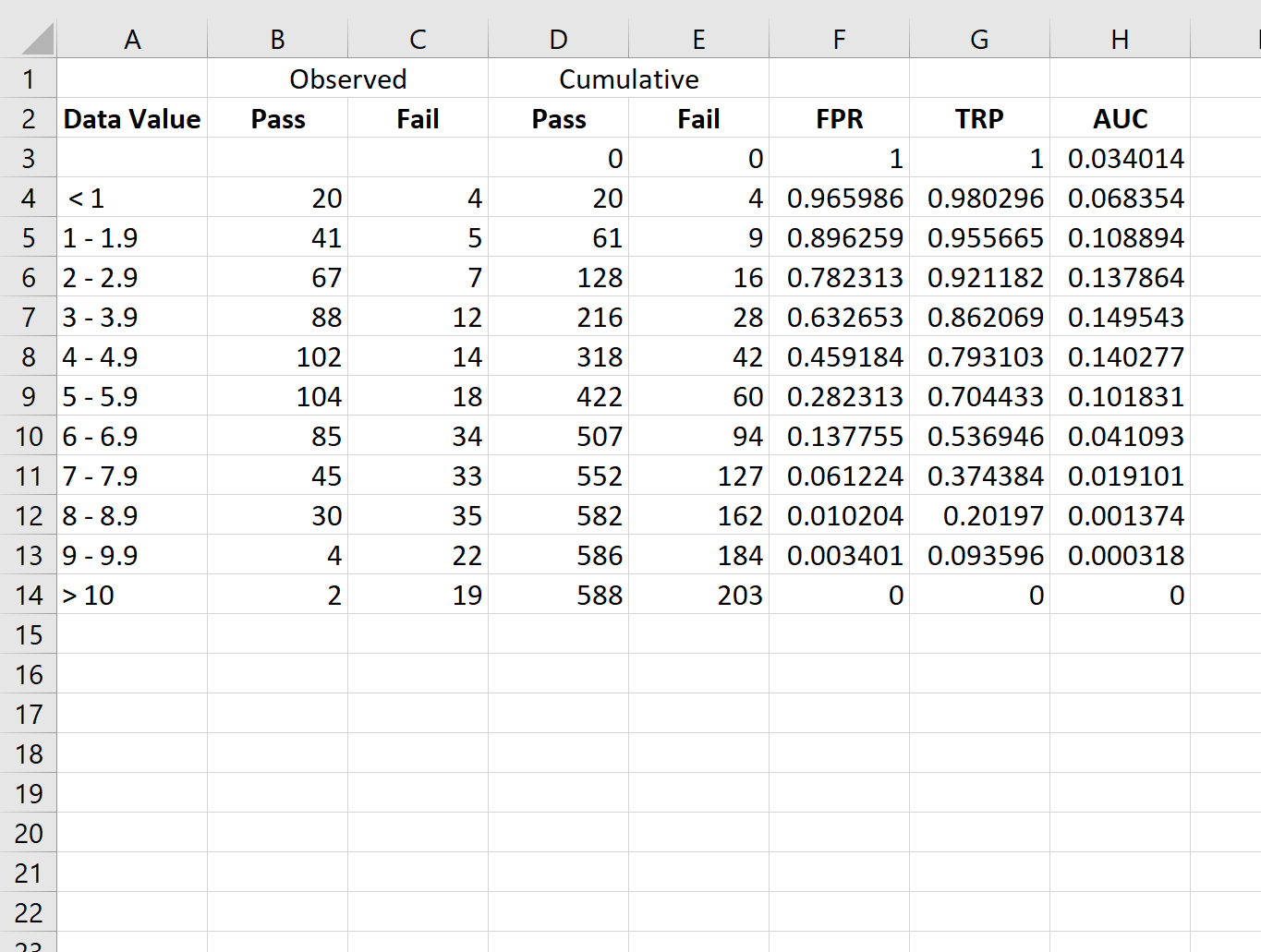Click the '5 - 5.9' data value cell
Image resolution: width=1261 pixels, height=952 pixels.
pyautogui.click(x=132, y=396)
